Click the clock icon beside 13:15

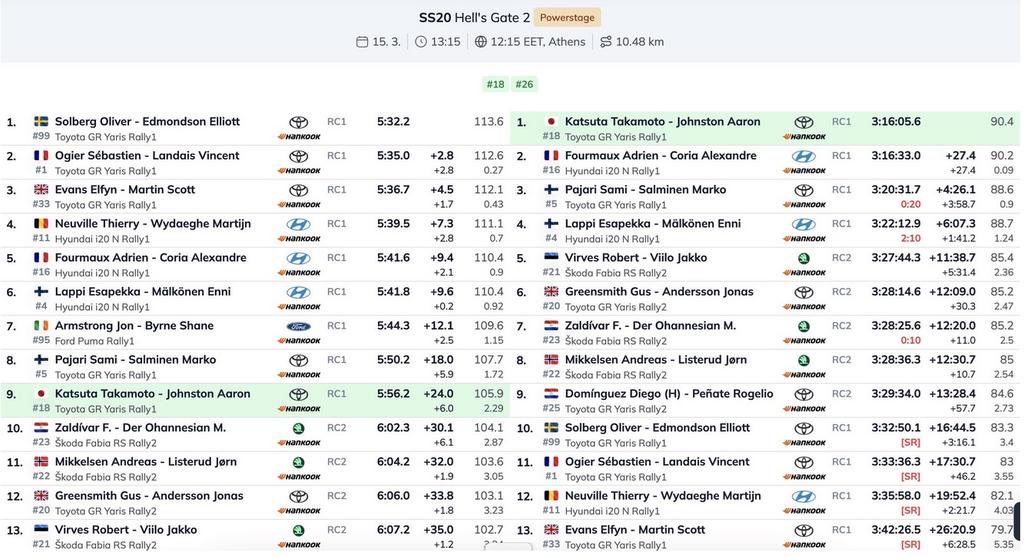coord(421,42)
